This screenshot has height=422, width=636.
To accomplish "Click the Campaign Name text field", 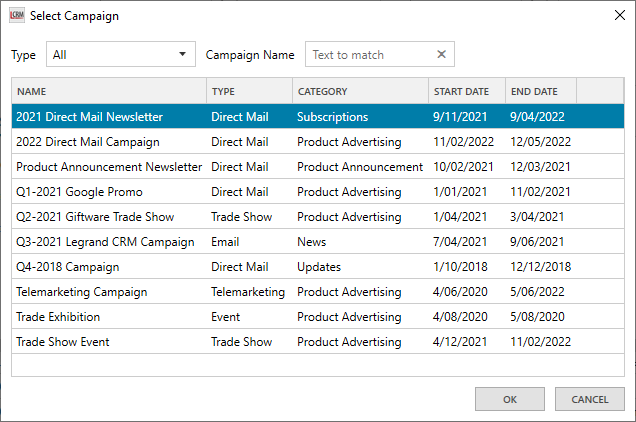I will tap(370, 55).
